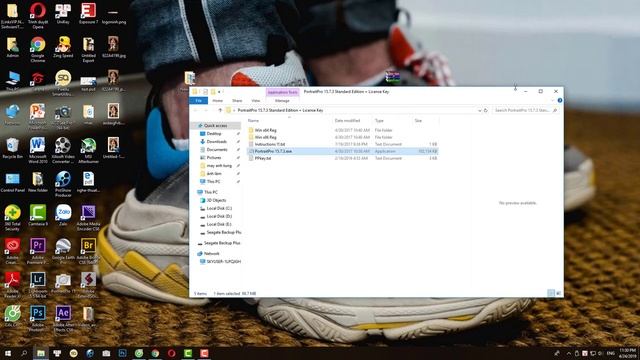Open the Opera browser desktop shortcut
The height and width of the screenshot is (360, 640).
(x=38, y=16)
